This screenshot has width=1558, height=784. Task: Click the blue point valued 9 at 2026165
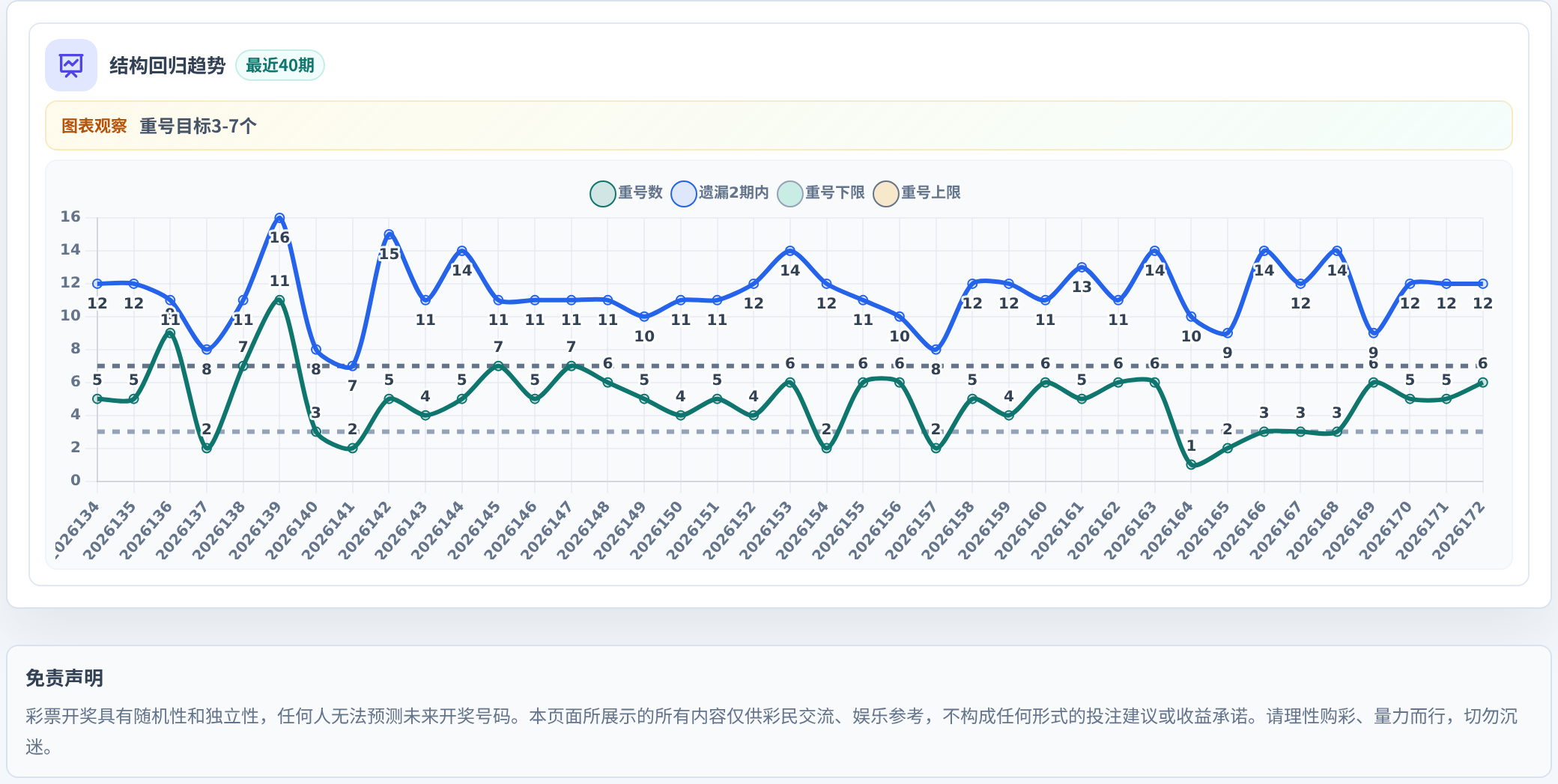pyautogui.click(x=1227, y=333)
